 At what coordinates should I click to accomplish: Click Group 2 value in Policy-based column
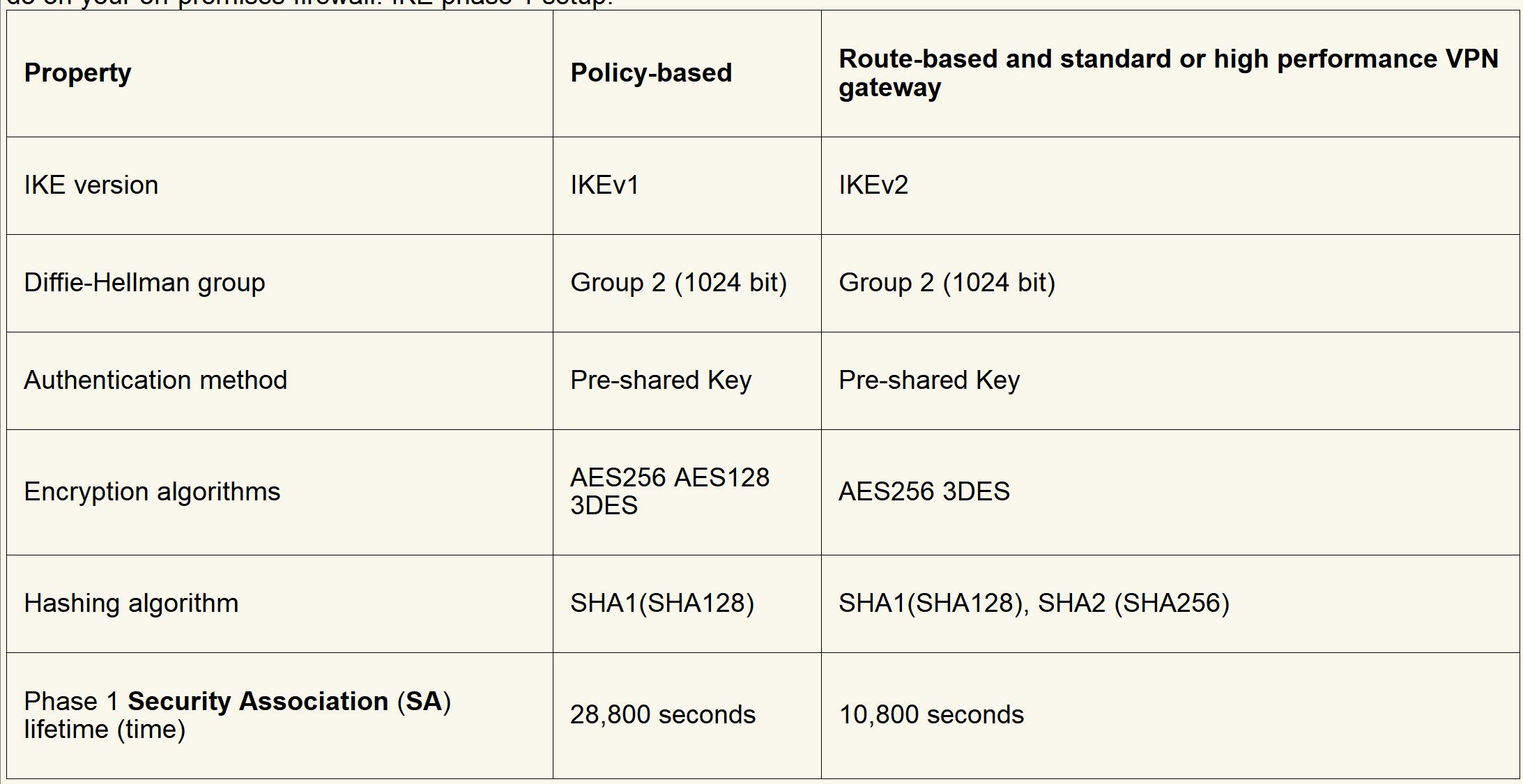tap(678, 283)
